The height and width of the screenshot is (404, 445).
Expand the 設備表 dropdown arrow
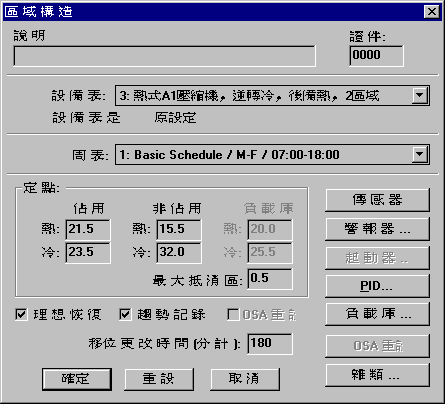click(420, 96)
